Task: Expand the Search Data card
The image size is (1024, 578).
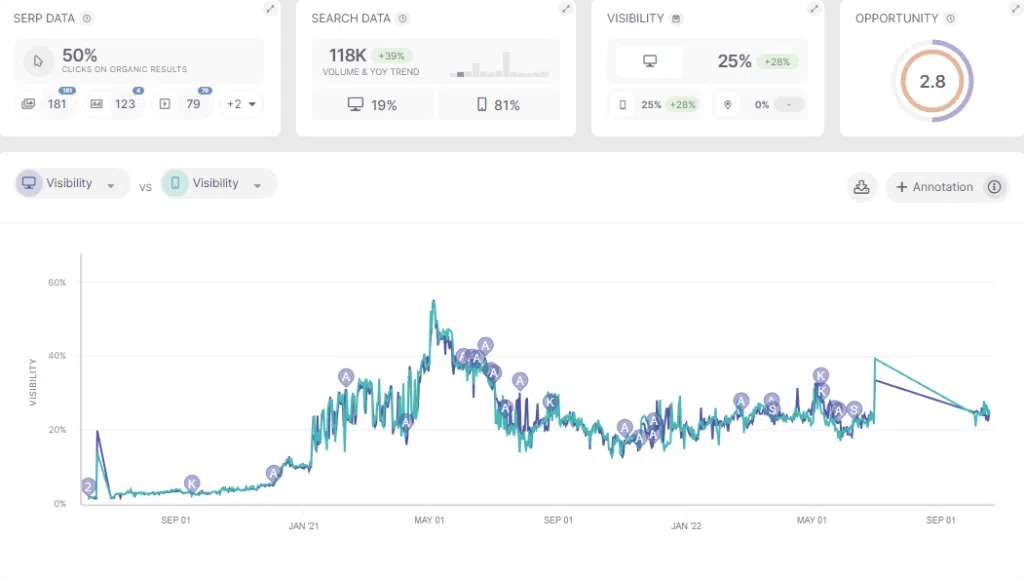Action: click(x=566, y=8)
